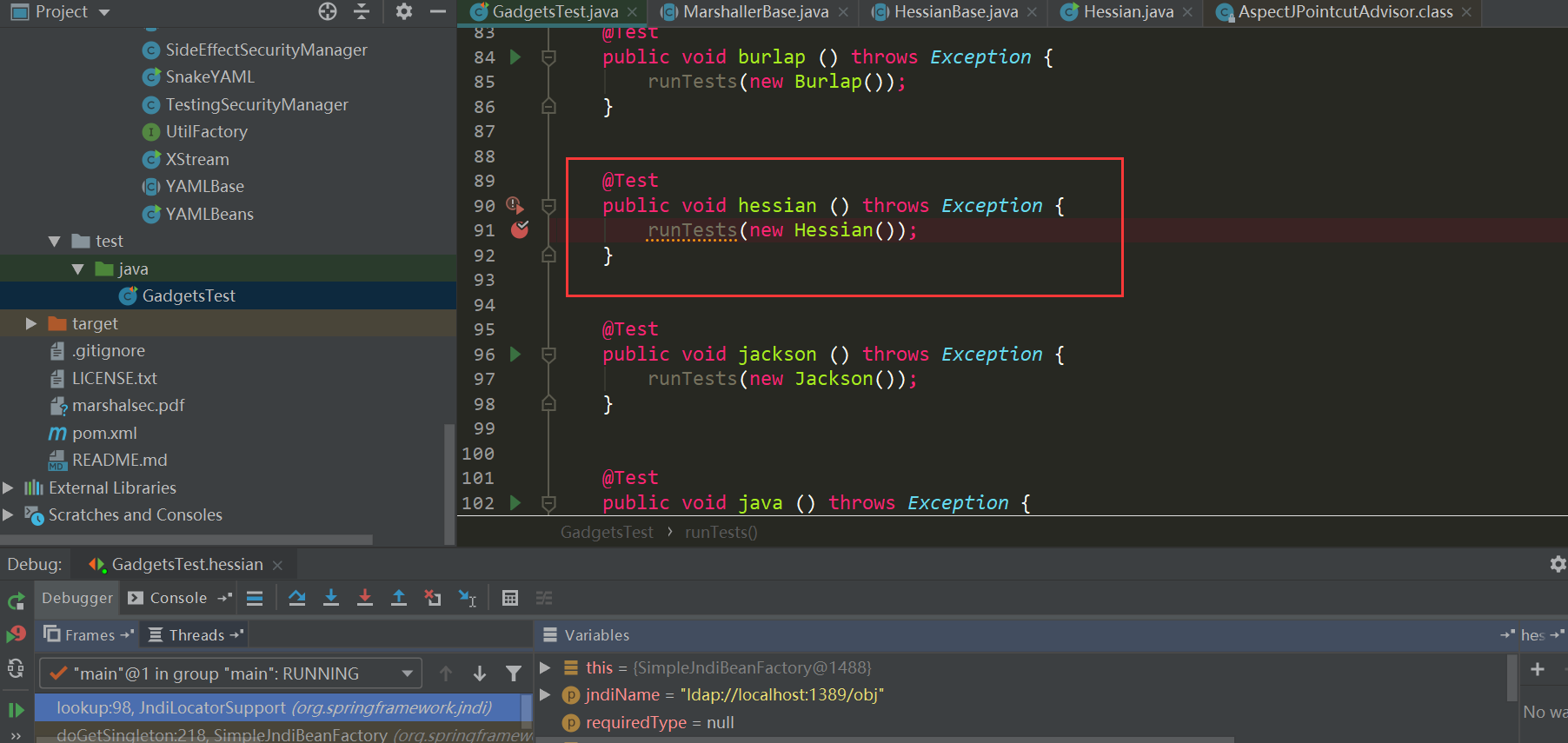Close the Hessian.java editor tab
The image size is (1568, 743).
pos(1187,12)
